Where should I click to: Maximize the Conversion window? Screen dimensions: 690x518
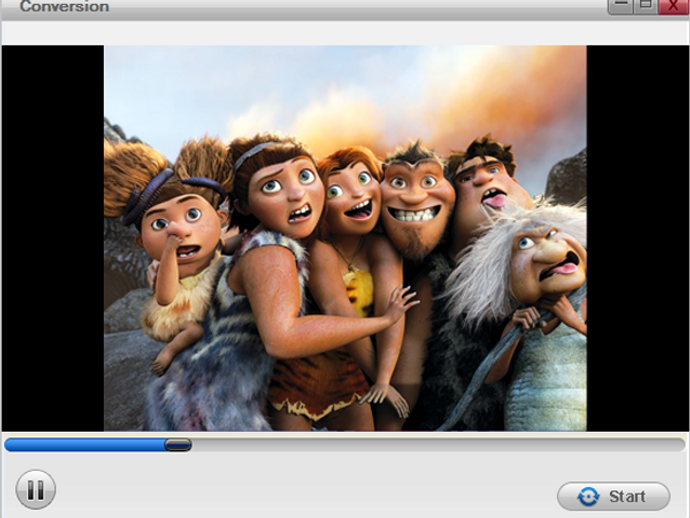point(646,6)
